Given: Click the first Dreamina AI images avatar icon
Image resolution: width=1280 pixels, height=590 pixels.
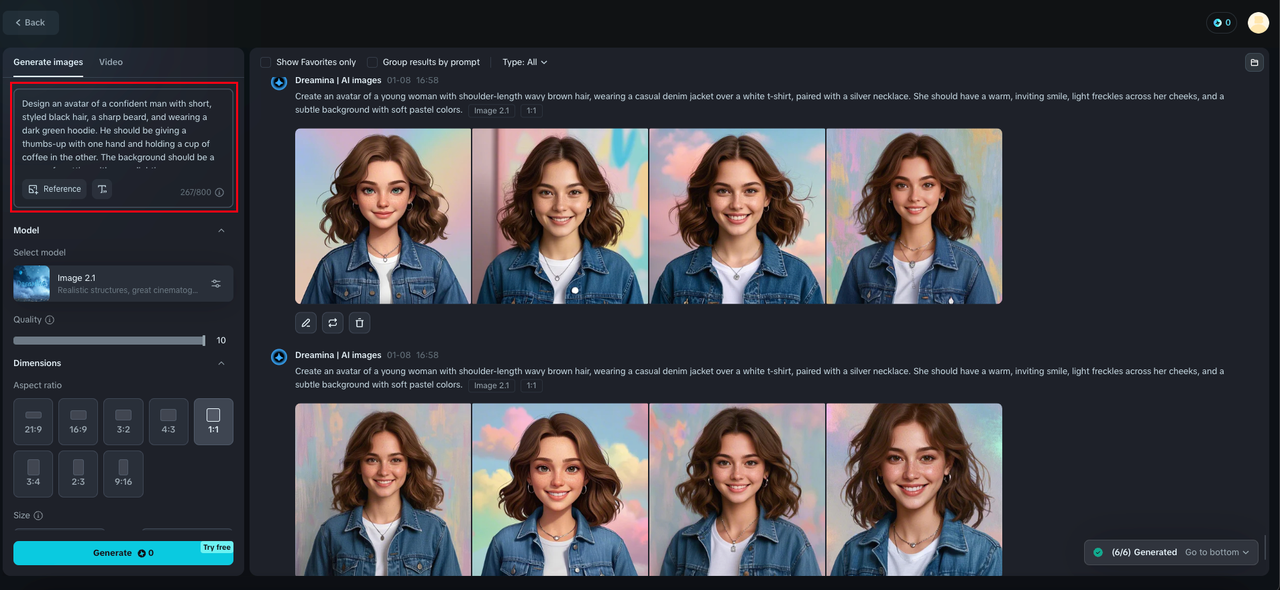Looking at the screenshot, I should coord(279,81).
